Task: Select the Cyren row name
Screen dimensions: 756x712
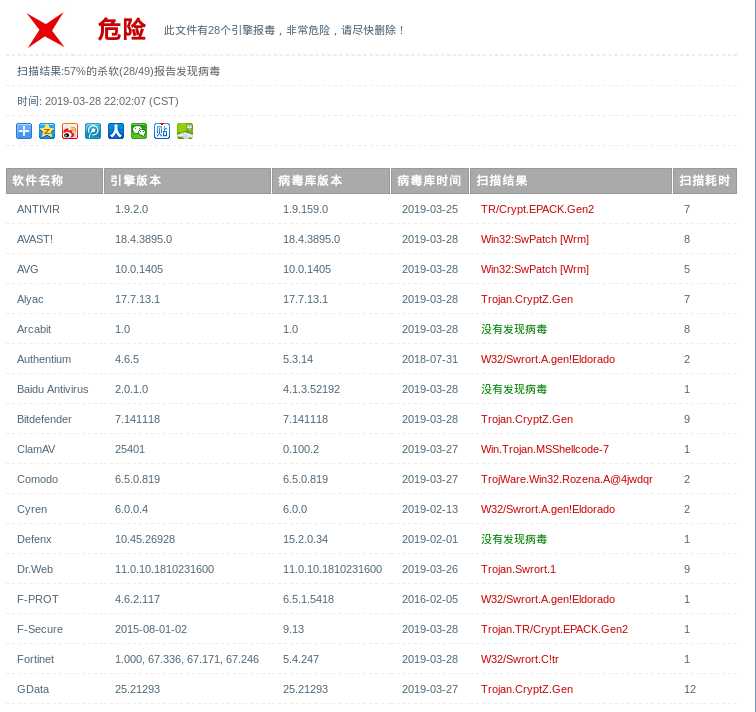Action: (x=32, y=509)
